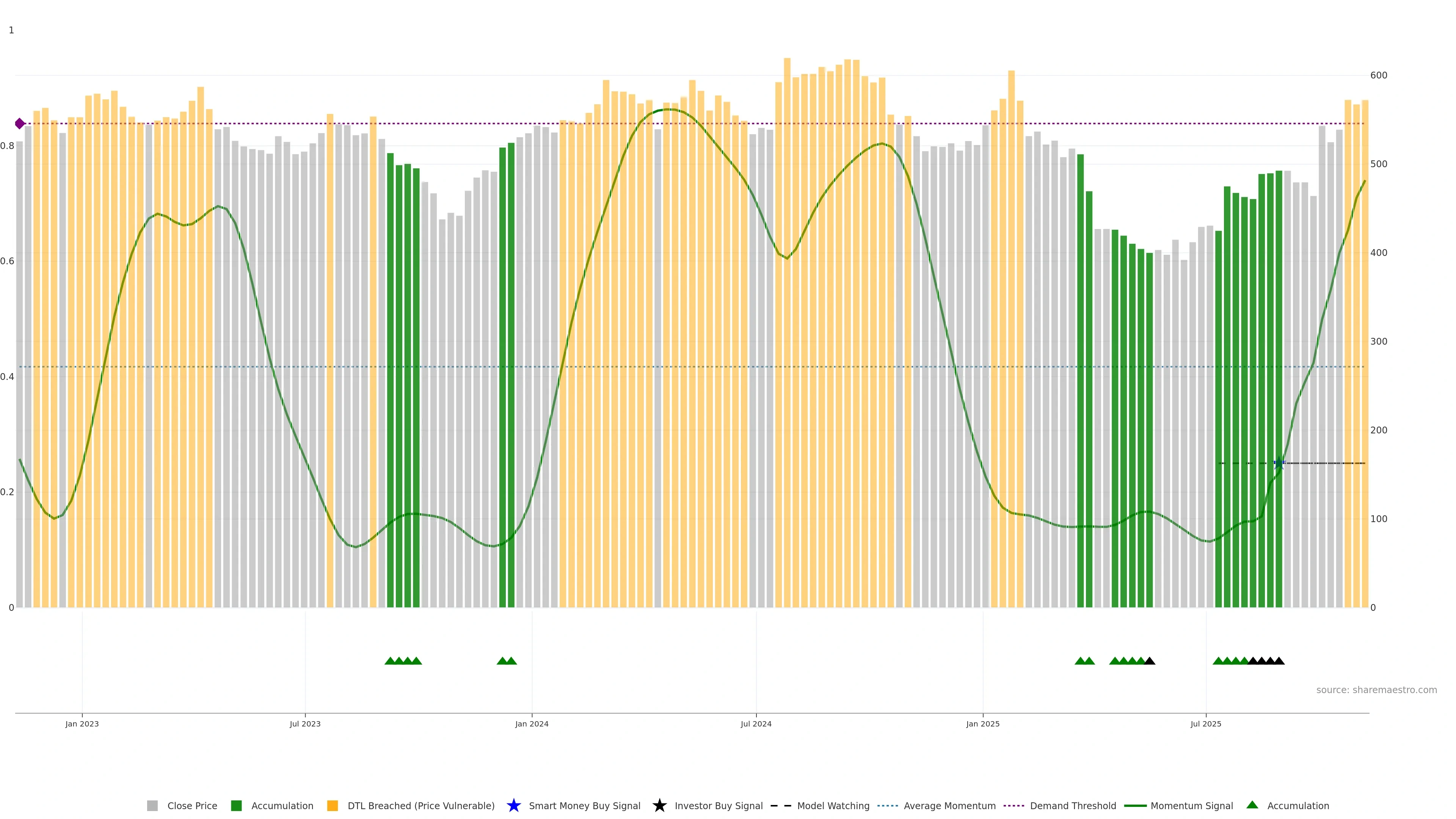Click the purple diamond Demand Threshold marker

click(20, 123)
